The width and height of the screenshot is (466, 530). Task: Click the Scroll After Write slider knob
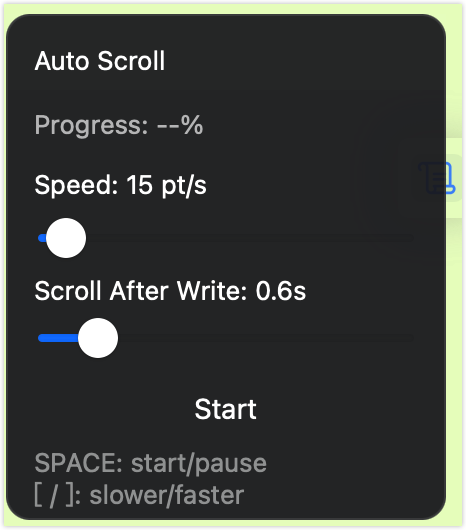[x=98, y=338]
